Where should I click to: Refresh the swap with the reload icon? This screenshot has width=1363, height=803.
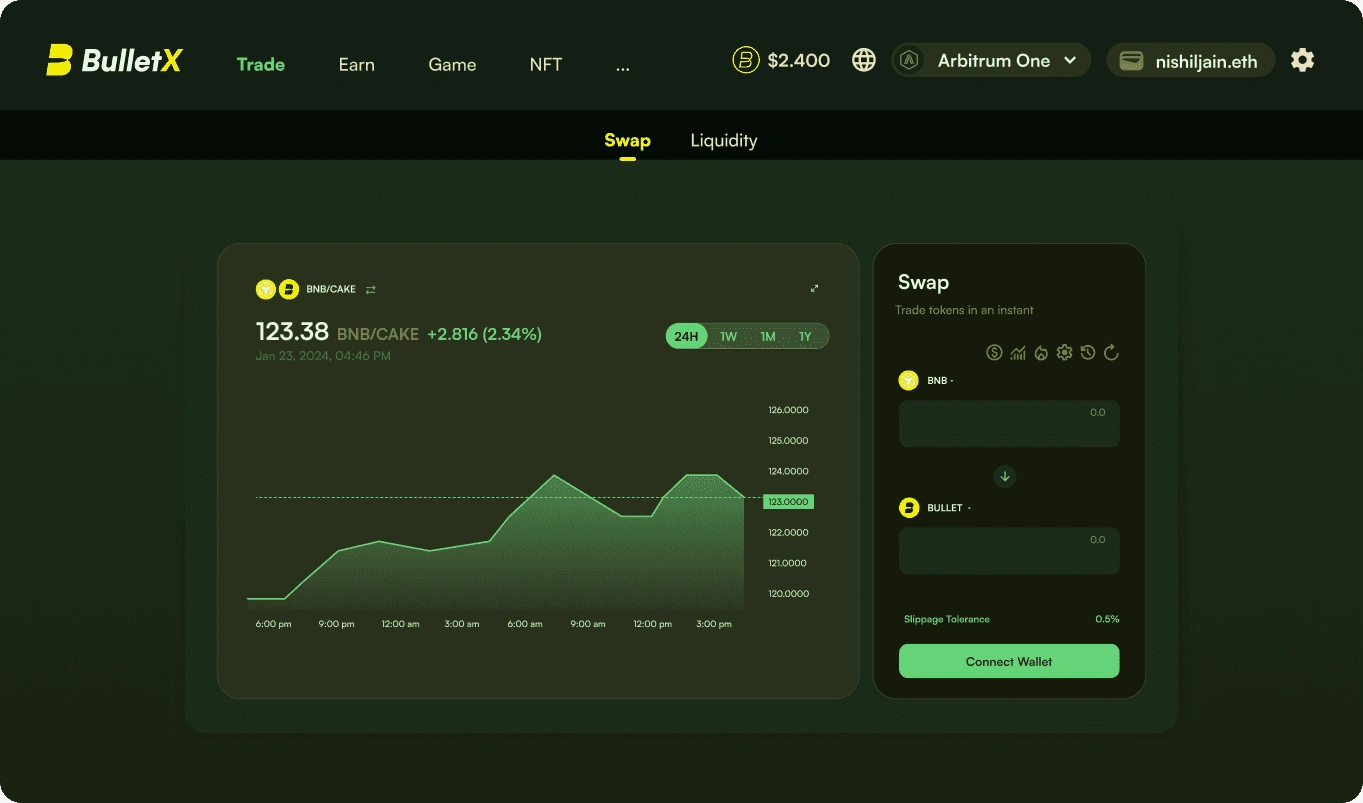click(1110, 352)
